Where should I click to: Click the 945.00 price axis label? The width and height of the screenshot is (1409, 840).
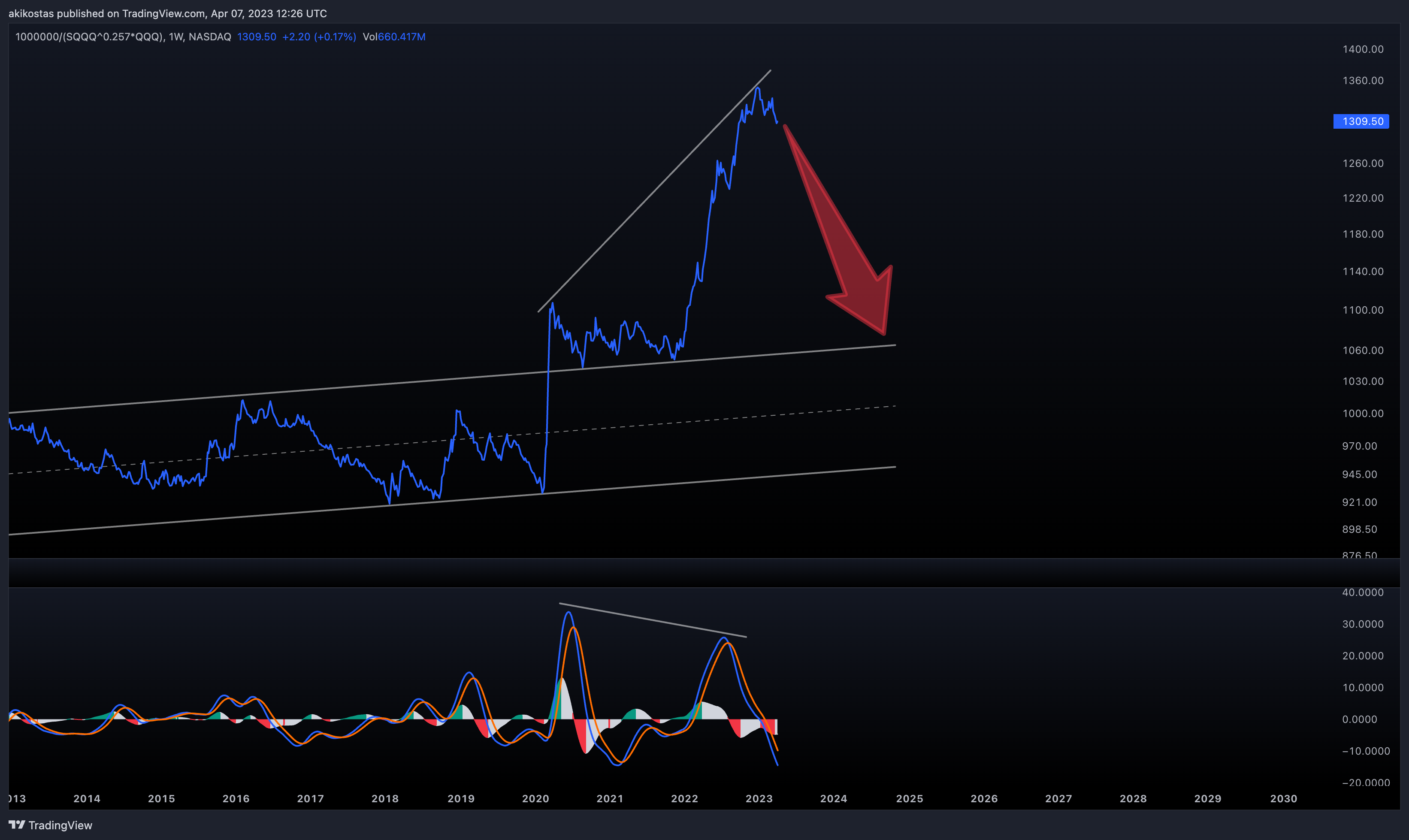click(1359, 474)
